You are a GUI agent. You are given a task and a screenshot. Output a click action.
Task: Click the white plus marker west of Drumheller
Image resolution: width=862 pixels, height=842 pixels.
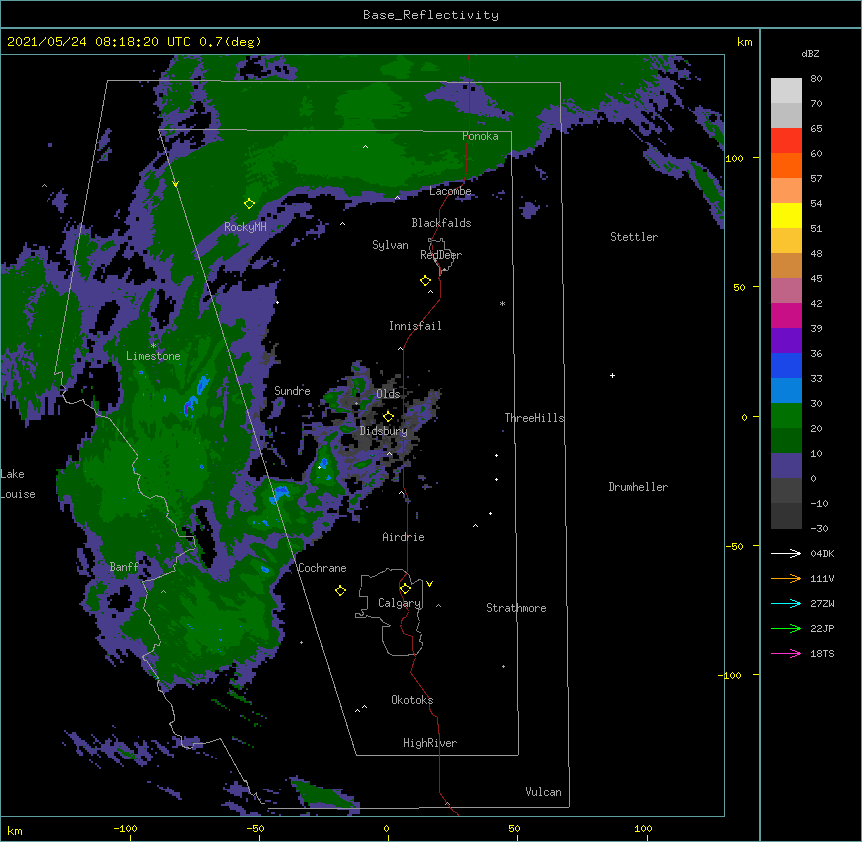tap(612, 375)
